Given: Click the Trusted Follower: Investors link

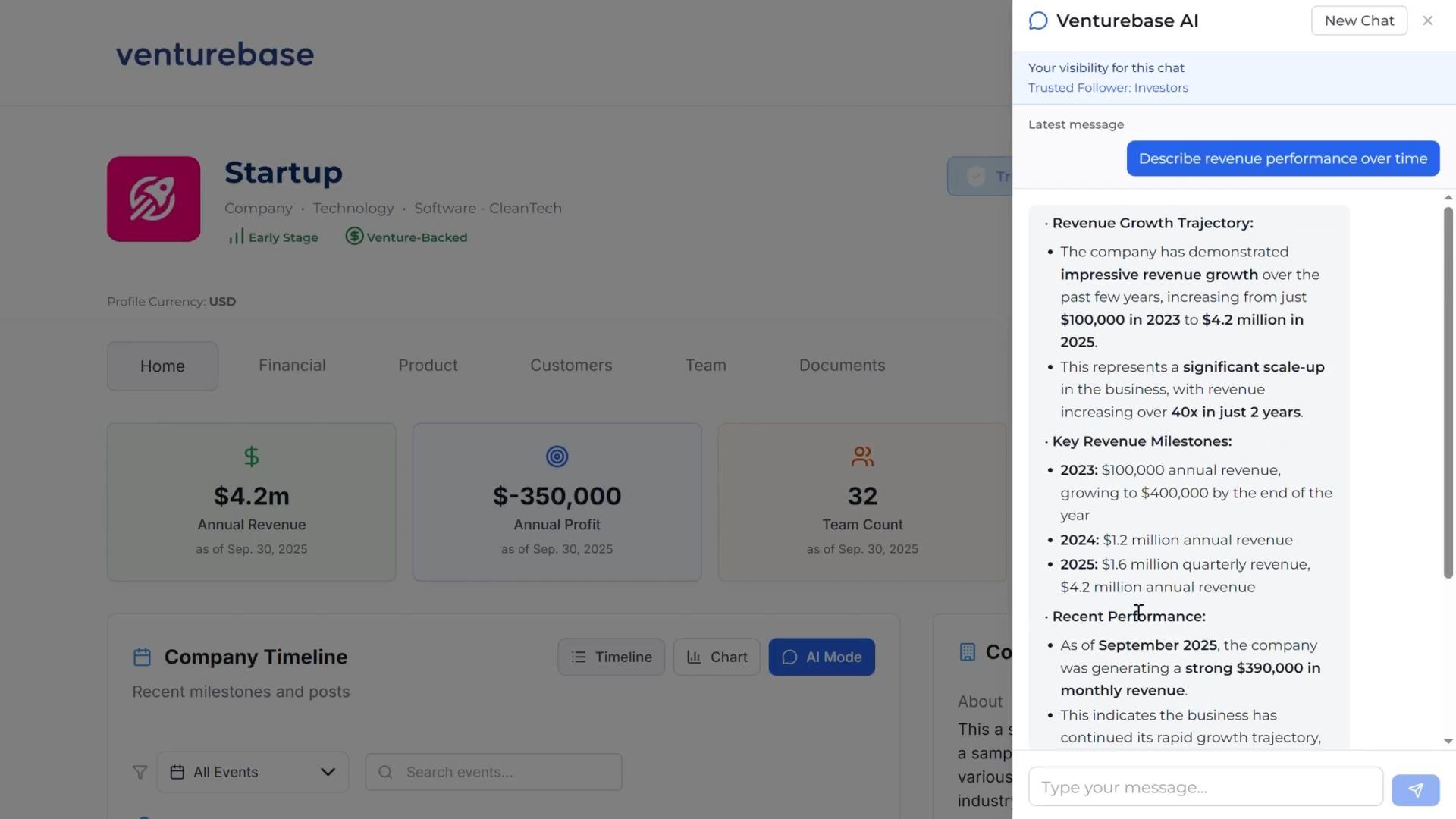Looking at the screenshot, I should pyautogui.click(x=1108, y=88).
